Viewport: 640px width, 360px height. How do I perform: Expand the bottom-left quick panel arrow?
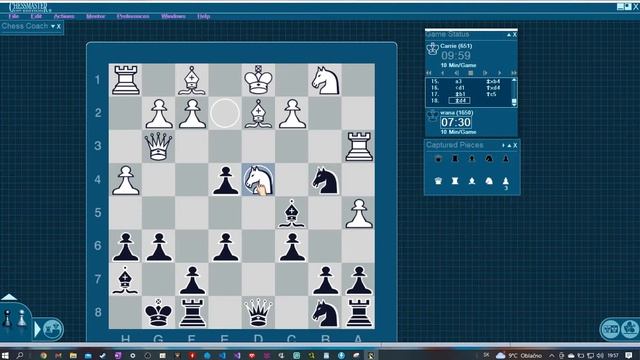click(37, 329)
